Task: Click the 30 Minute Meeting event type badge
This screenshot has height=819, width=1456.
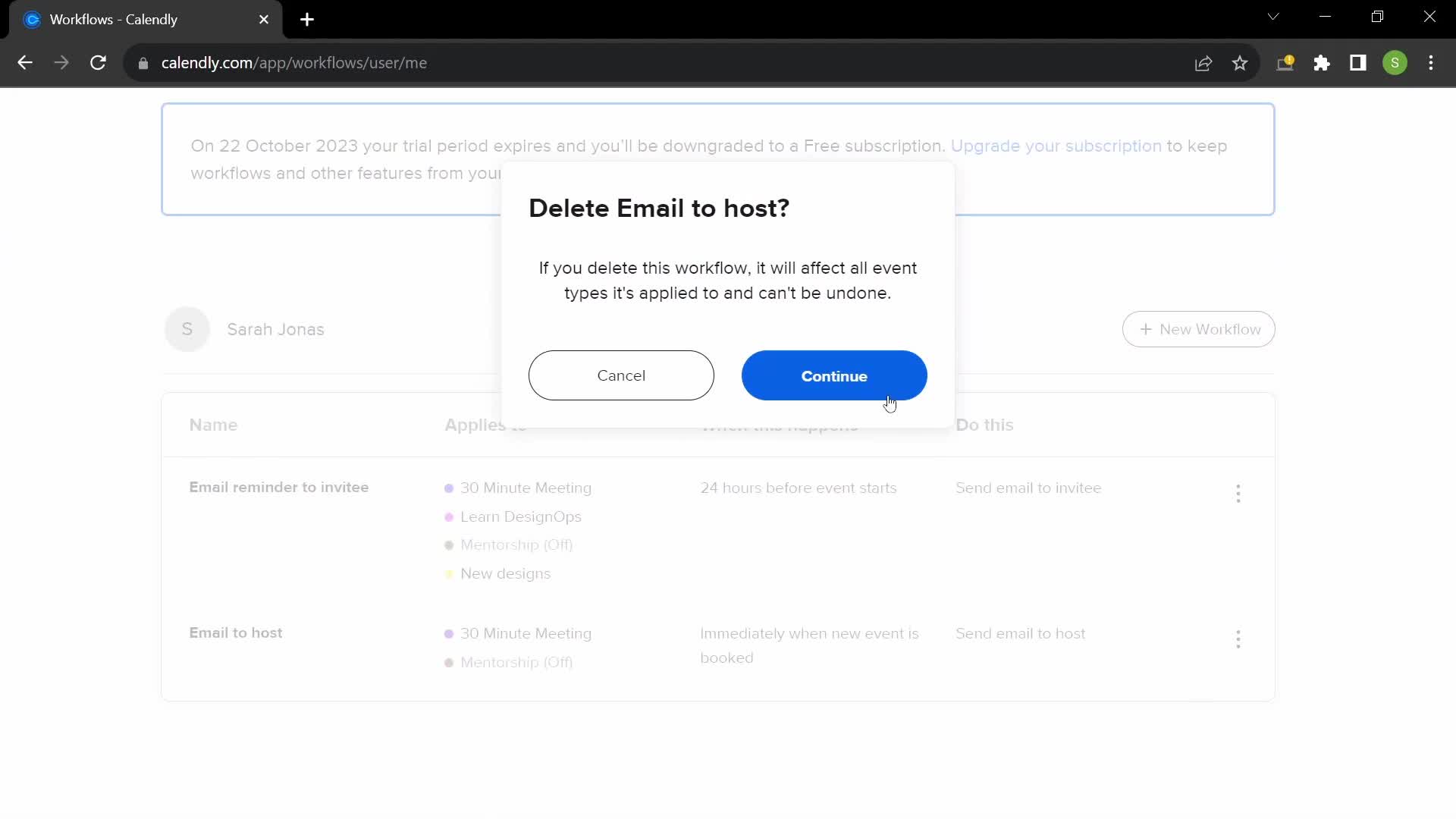Action: pos(525,487)
